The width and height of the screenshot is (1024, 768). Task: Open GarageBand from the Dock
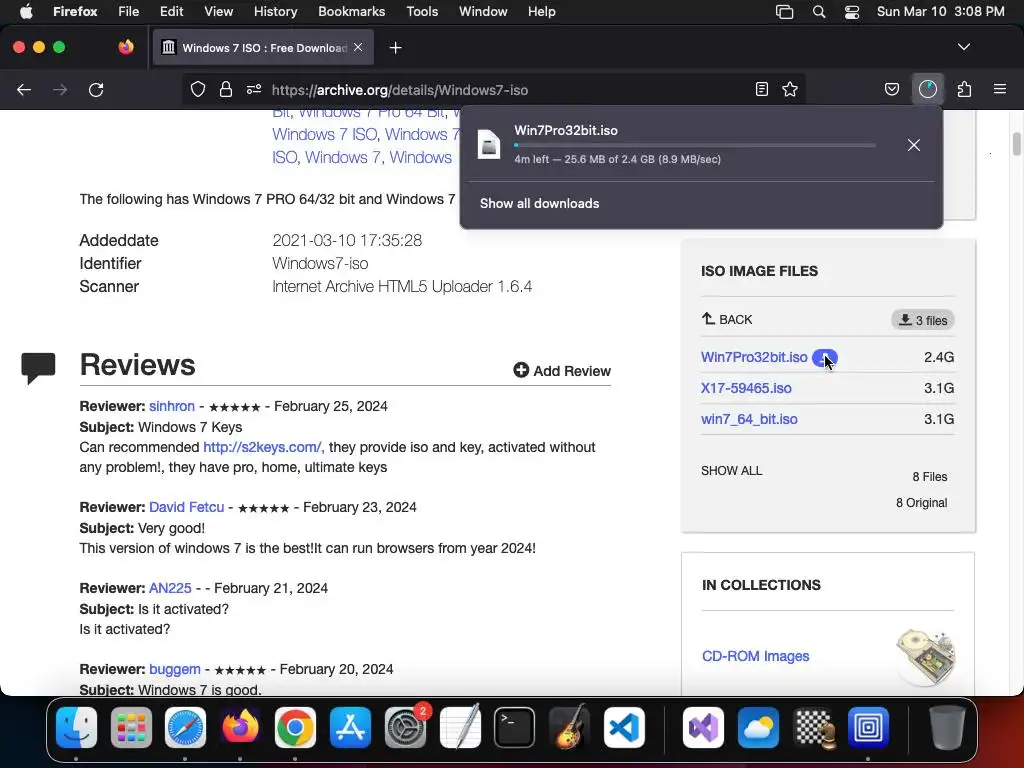point(569,727)
